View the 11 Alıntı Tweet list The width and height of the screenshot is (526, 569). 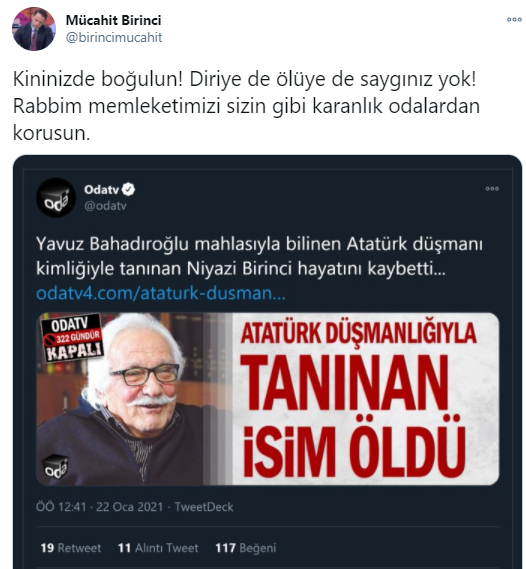(x=158, y=548)
